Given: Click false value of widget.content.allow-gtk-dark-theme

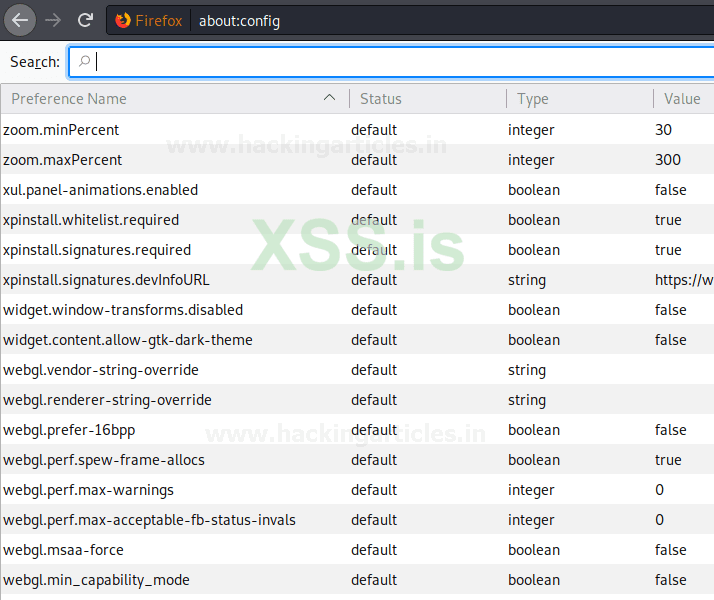Looking at the screenshot, I should click(670, 340).
